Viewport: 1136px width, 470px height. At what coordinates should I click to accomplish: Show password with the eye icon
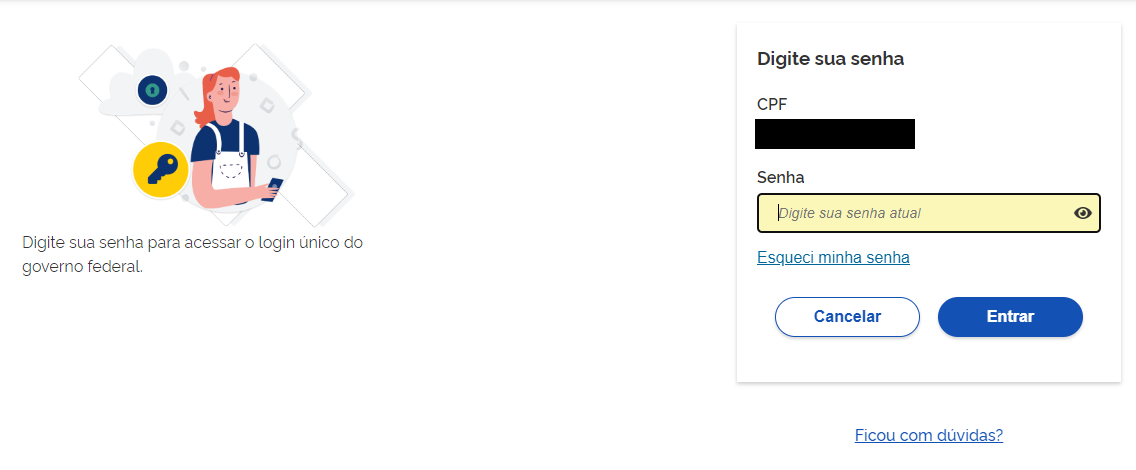pos(1082,213)
